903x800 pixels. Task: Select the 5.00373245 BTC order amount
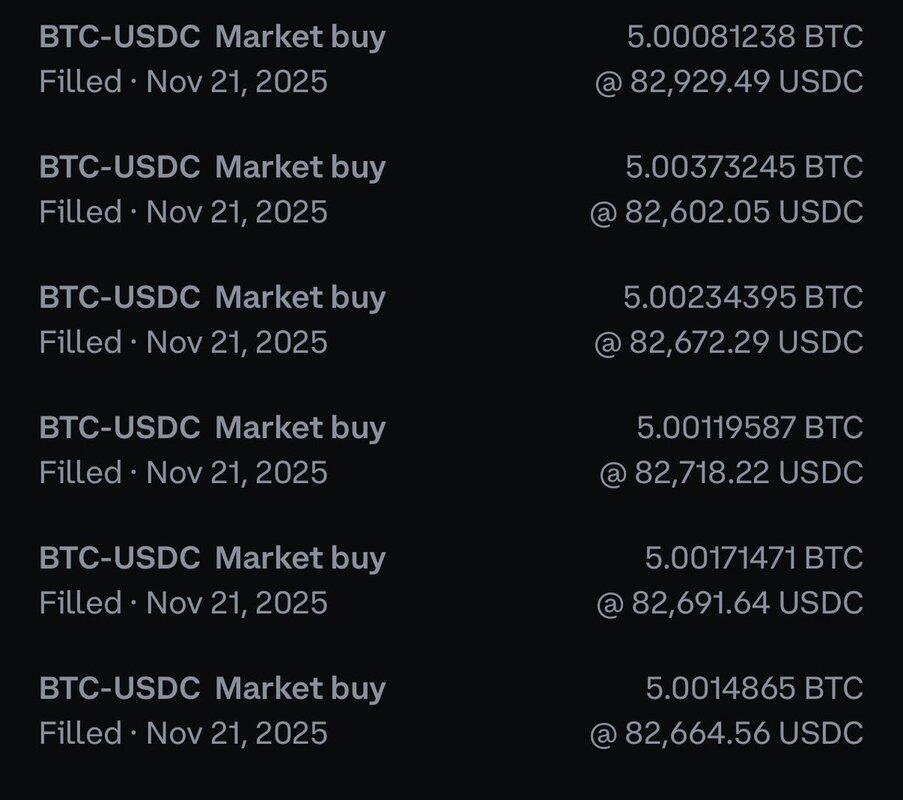click(x=744, y=167)
